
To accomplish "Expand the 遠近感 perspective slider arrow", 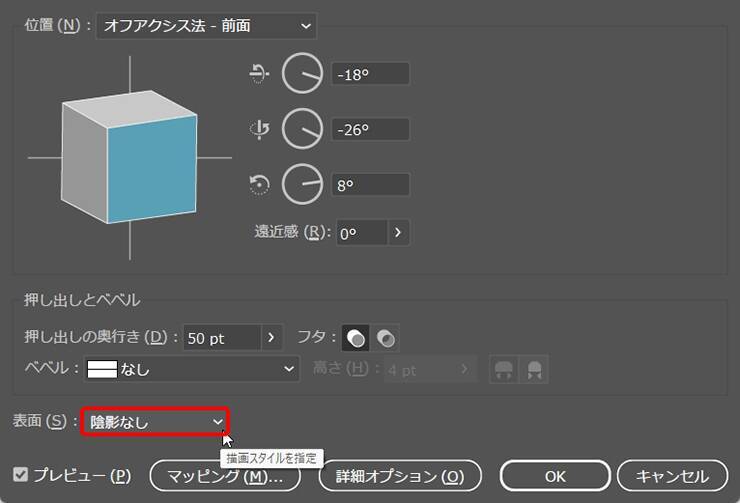I will click(398, 233).
